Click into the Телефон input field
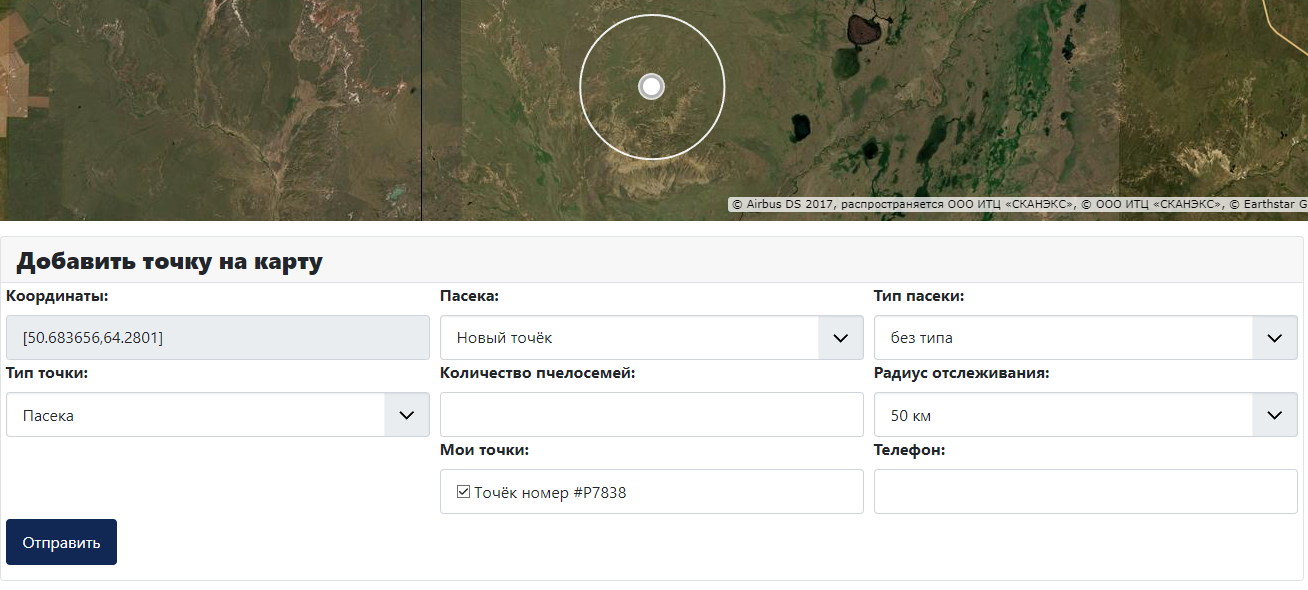This screenshot has width=1308, height=590. pyautogui.click(x=1085, y=492)
